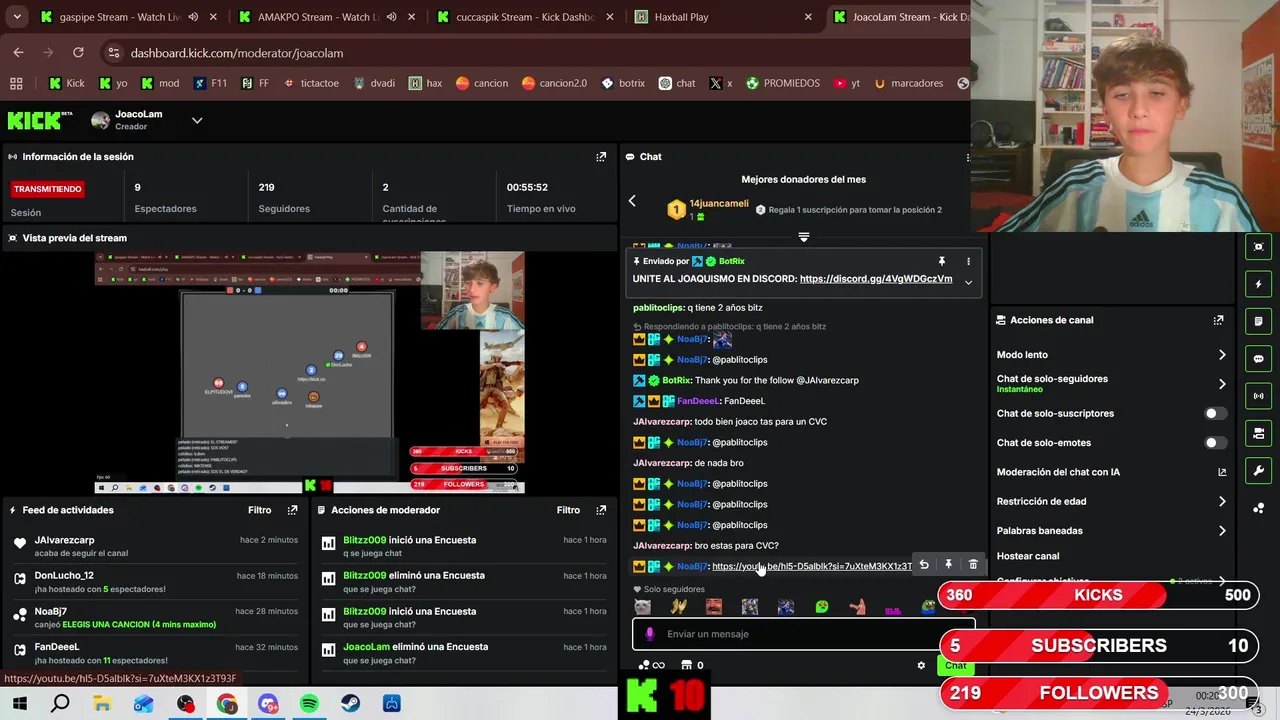
Task: Click the Hostear canal option
Action: click(1027, 556)
